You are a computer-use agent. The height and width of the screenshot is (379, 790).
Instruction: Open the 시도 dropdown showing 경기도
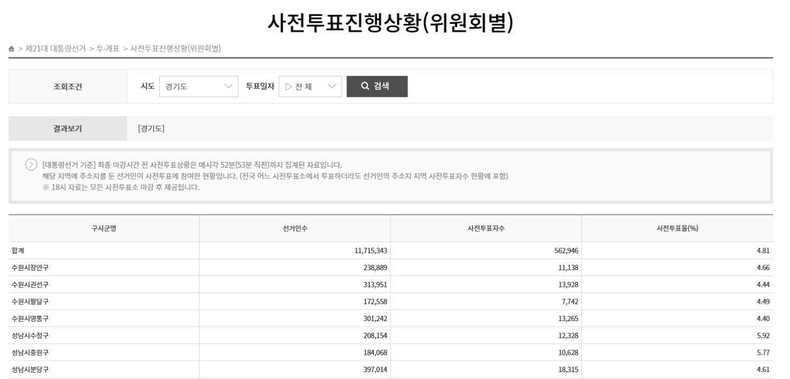point(199,87)
